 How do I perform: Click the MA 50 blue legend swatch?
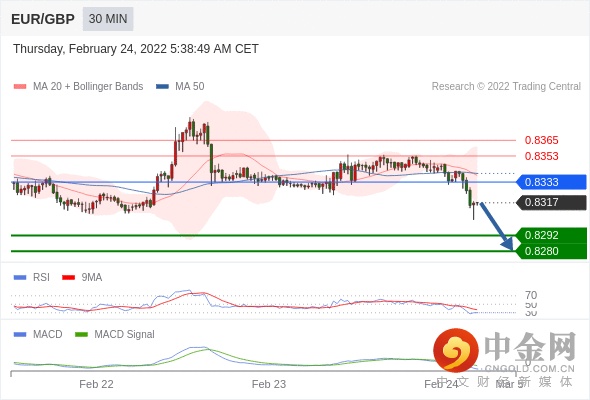pos(162,87)
